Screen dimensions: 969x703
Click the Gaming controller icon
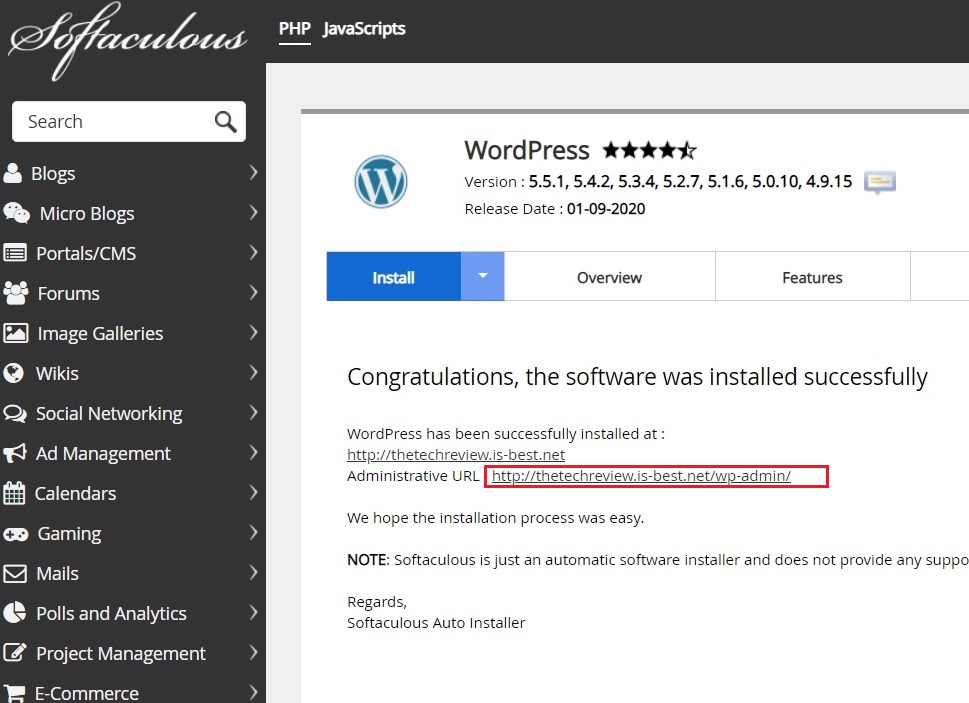pos(15,534)
